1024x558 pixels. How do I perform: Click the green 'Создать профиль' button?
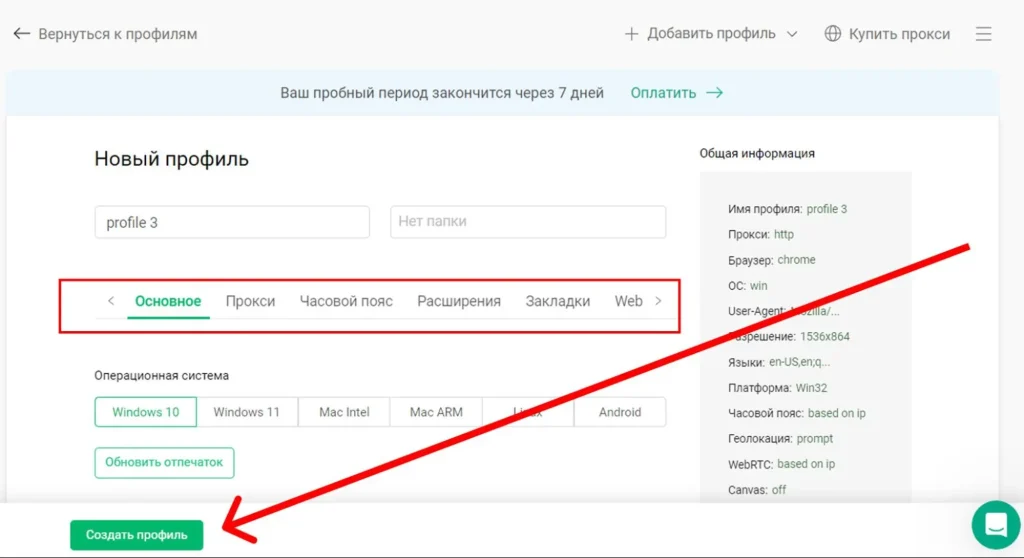point(136,535)
